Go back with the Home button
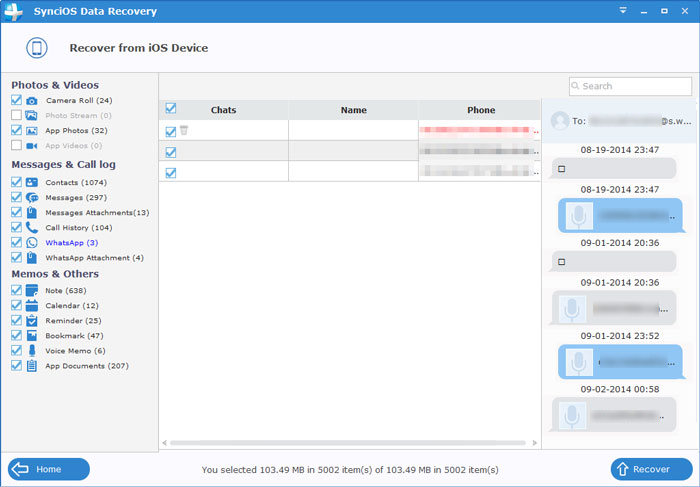 pos(49,469)
